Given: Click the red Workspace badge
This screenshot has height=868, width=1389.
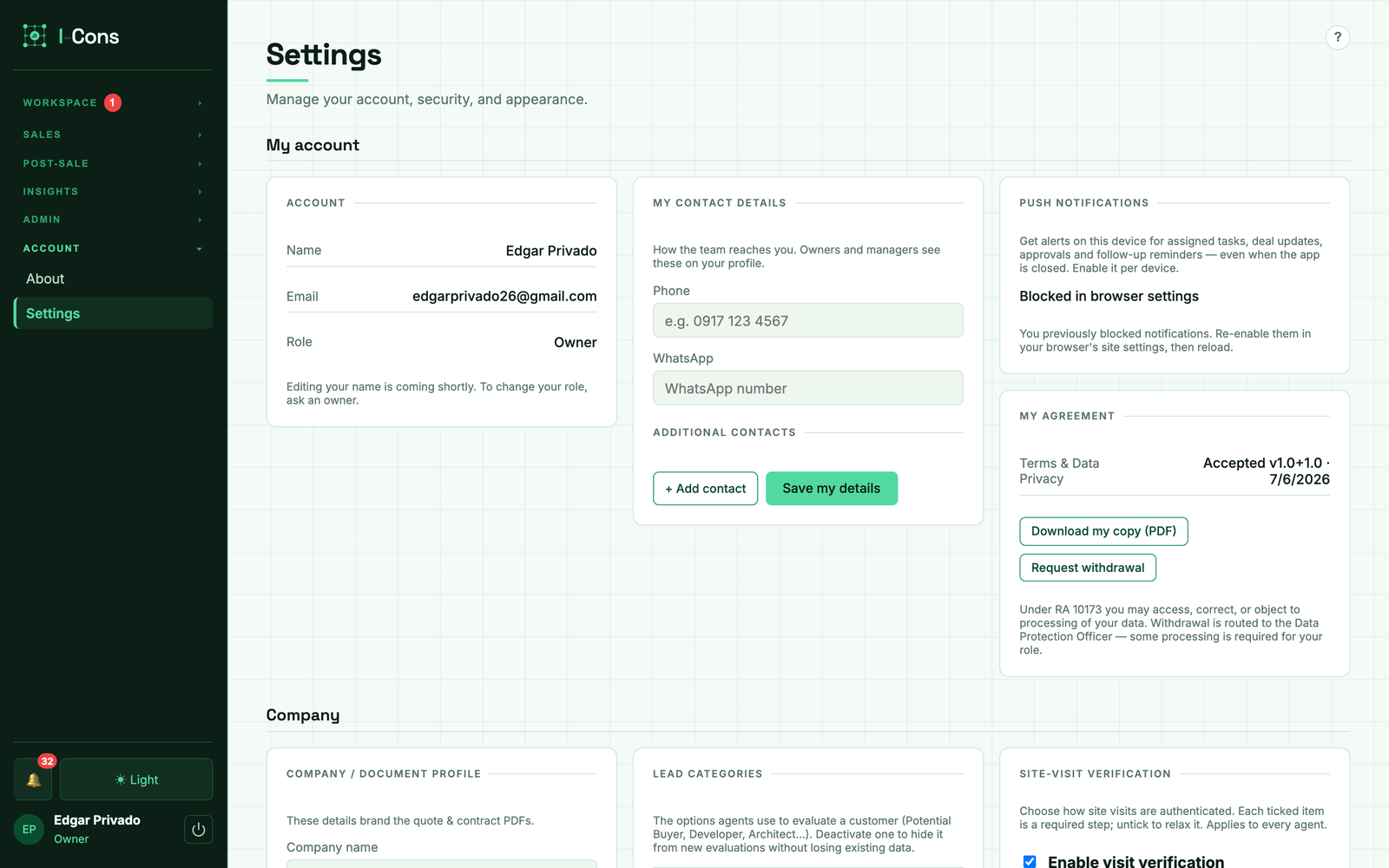Looking at the screenshot, I should [112, 102].
